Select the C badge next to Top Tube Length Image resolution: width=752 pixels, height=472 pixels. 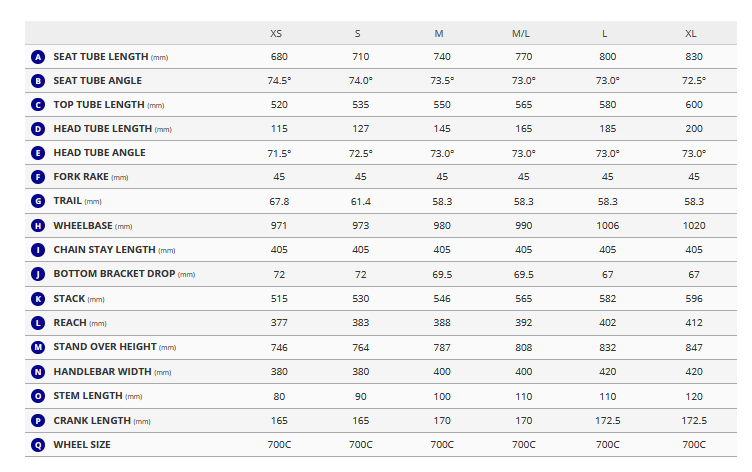[38, 105]
